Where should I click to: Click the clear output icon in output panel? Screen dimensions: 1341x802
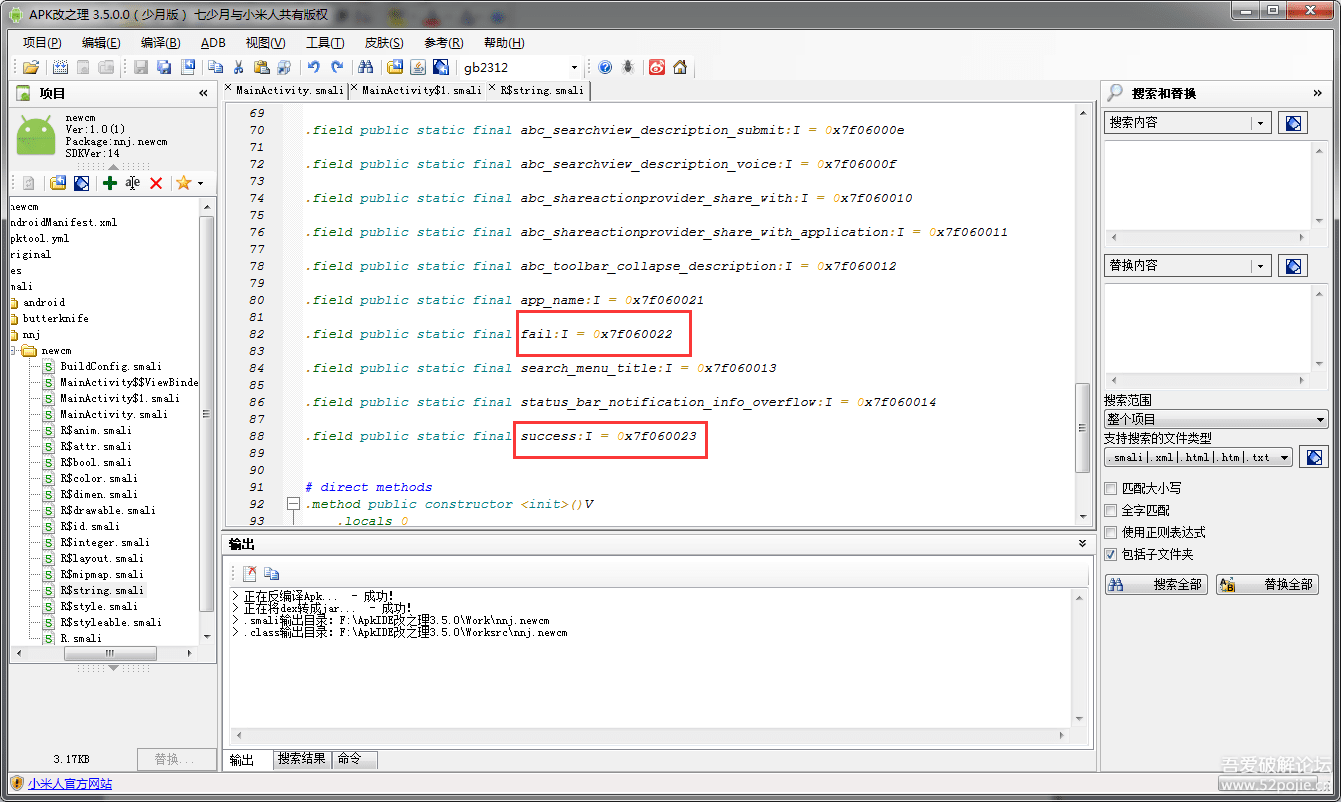point(251,573)
